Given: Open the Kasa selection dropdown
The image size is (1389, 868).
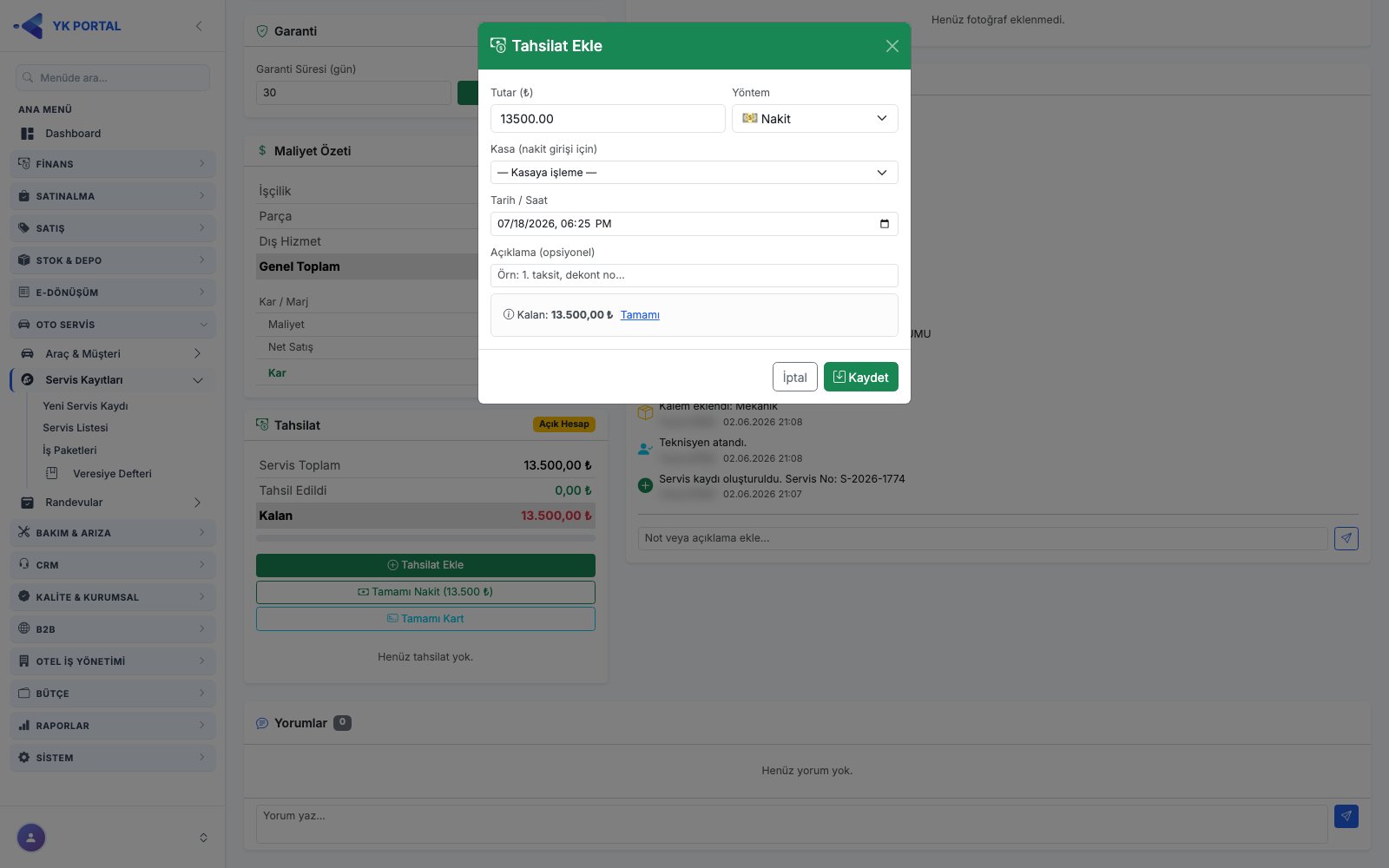Looking at the screenshot, I should click(x=694, y=173).
